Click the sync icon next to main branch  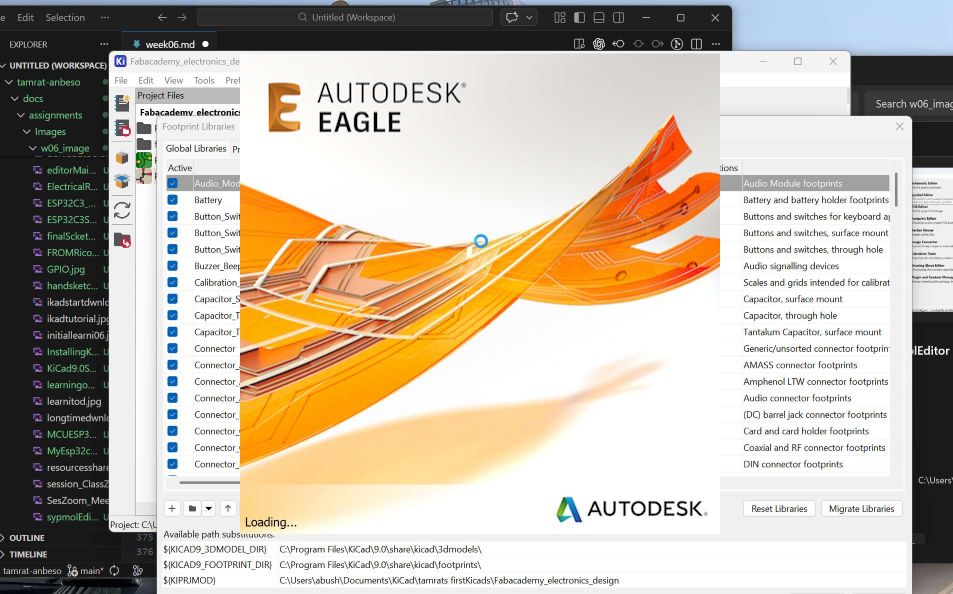click(x=116, y=572)
